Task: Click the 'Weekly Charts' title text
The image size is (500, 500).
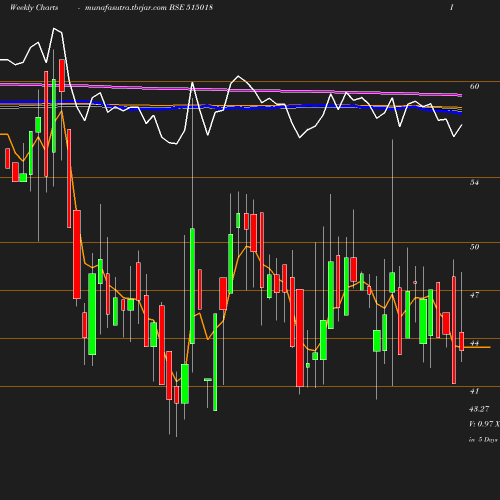Action: click(x=34, y=7)
